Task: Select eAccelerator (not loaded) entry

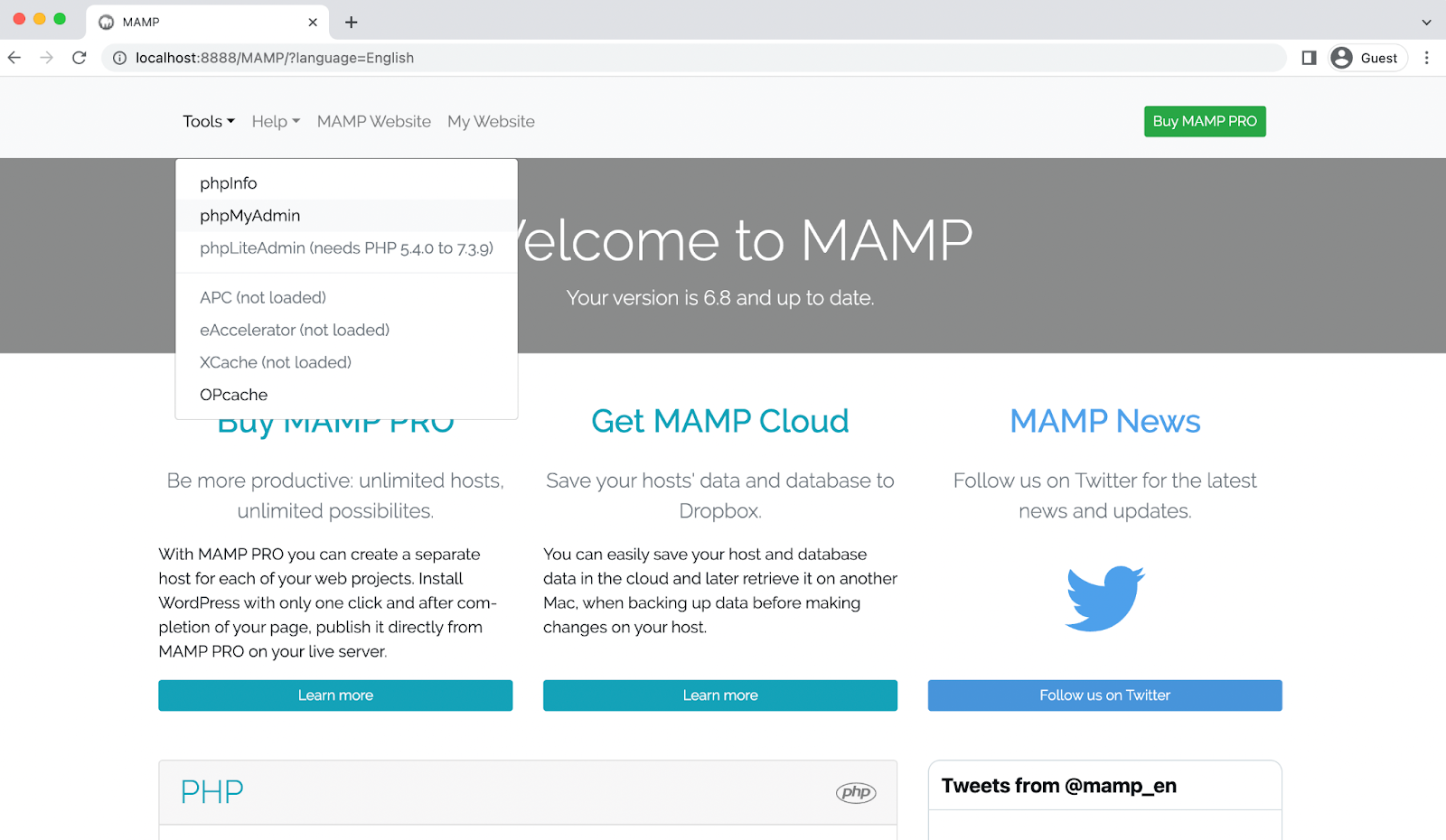Action: (346, 330)
